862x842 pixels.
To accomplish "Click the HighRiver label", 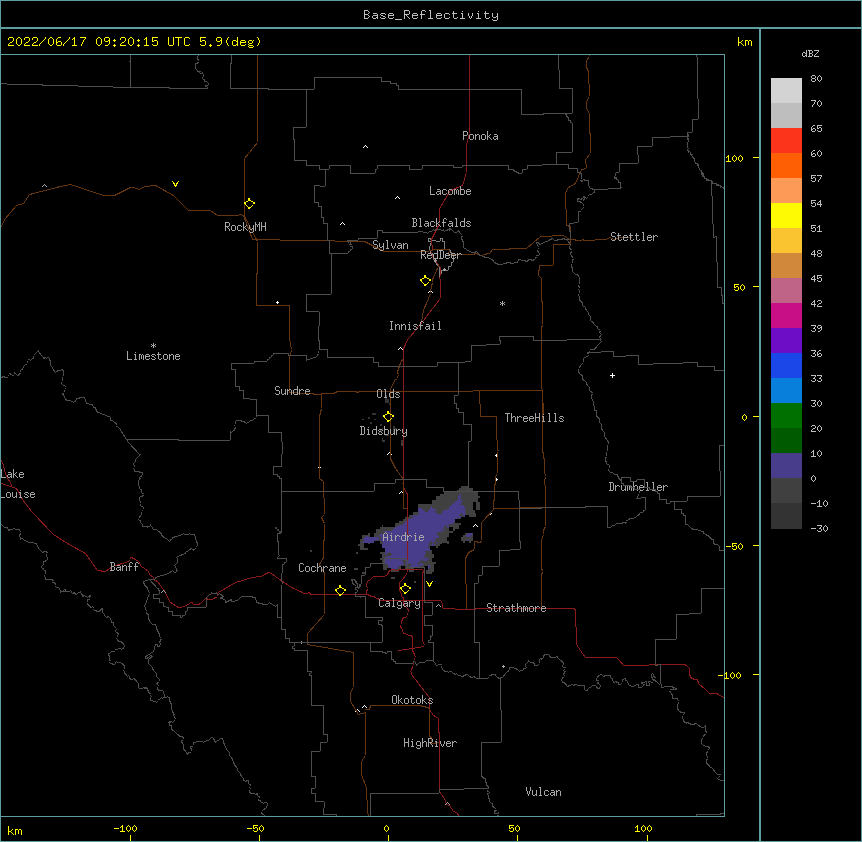I will [x=430, y=743].
